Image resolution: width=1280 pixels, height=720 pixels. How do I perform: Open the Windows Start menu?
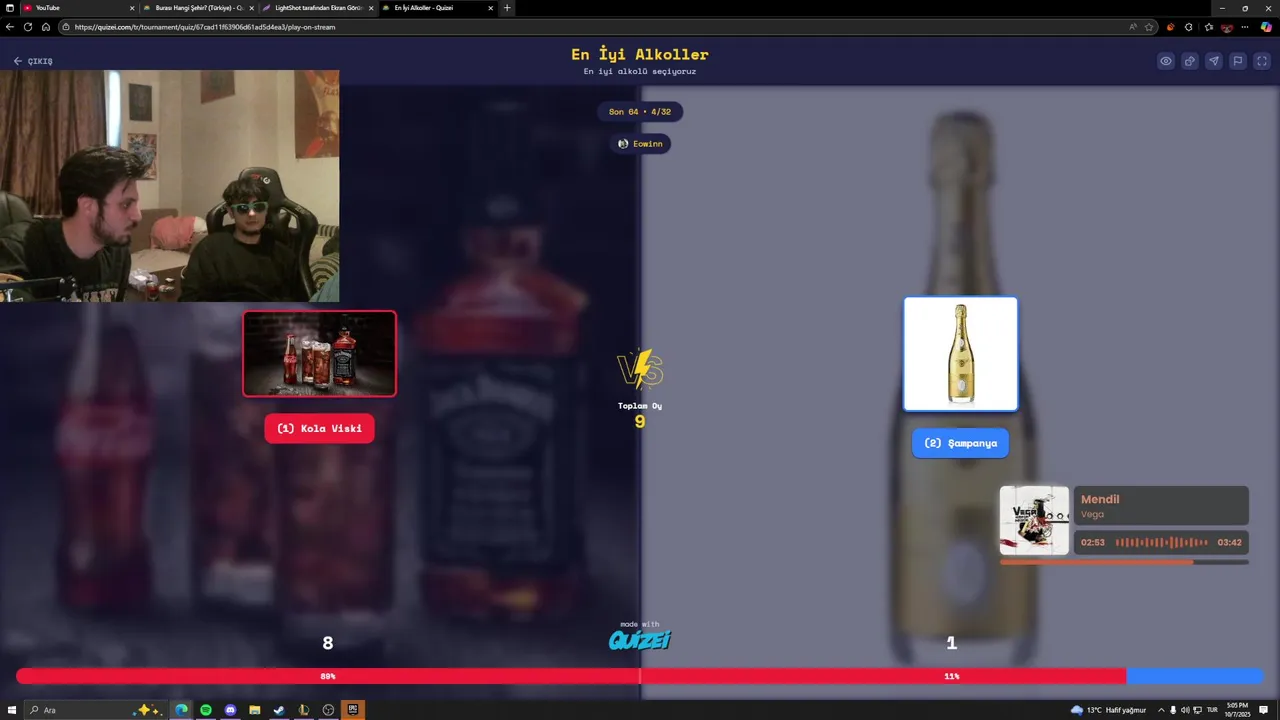coord(12,710)
